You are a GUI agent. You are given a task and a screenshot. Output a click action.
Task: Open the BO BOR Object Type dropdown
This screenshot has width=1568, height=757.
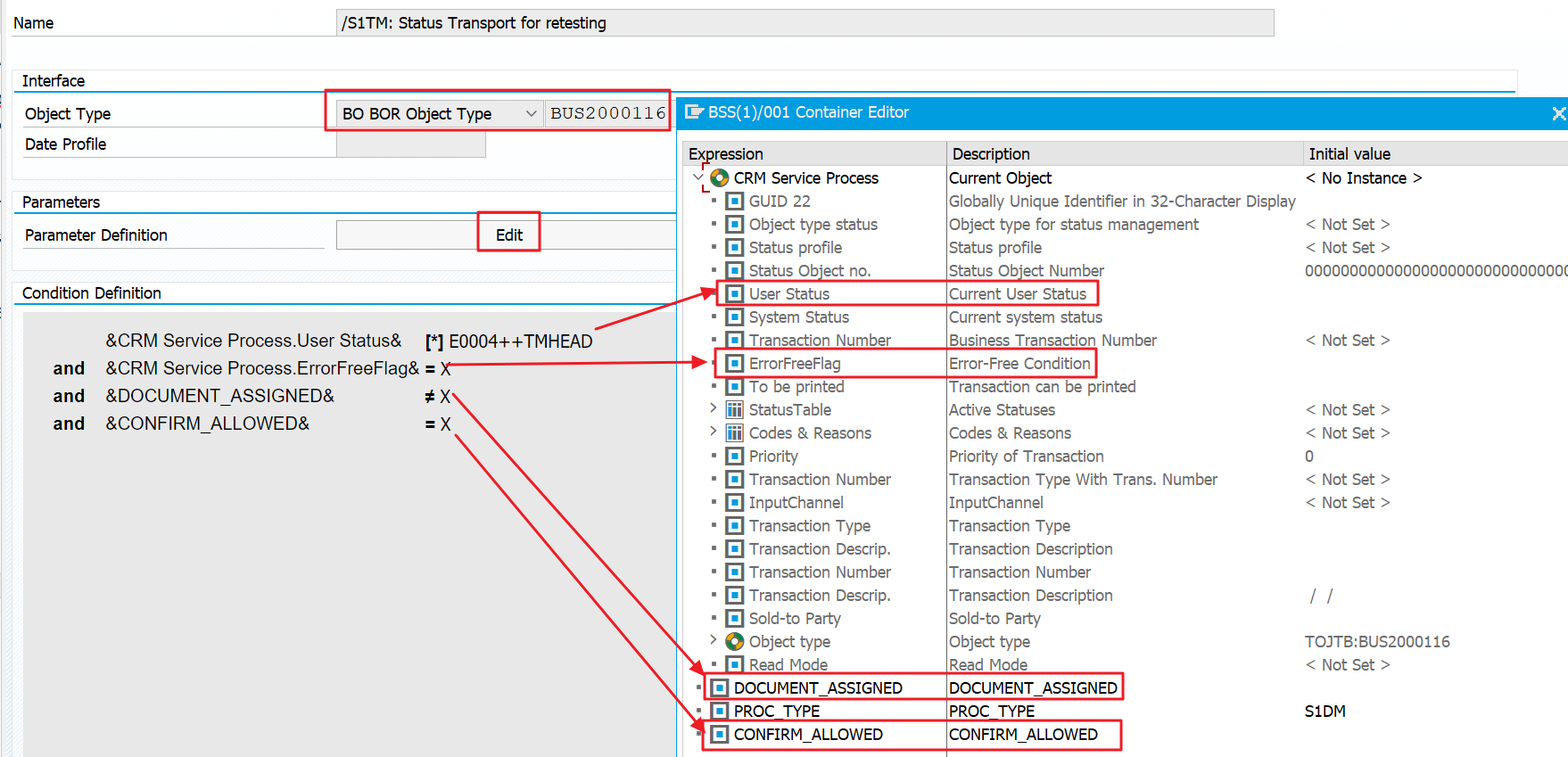point(531,114)
